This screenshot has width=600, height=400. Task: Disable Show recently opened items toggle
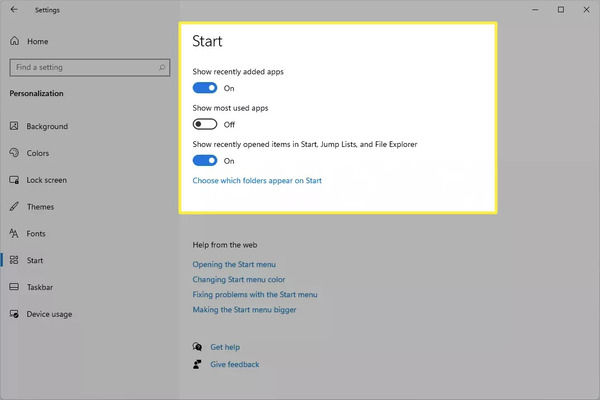(x=205, y=161)
